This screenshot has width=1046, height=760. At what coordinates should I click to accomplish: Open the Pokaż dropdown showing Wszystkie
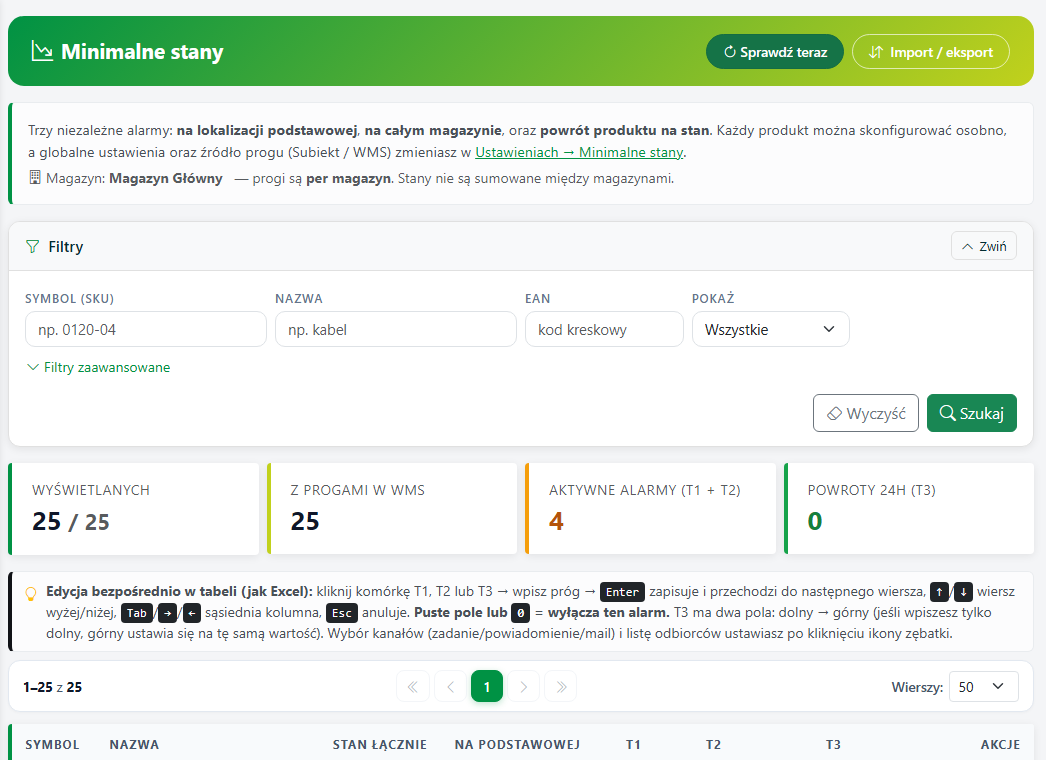coord(770,330)
